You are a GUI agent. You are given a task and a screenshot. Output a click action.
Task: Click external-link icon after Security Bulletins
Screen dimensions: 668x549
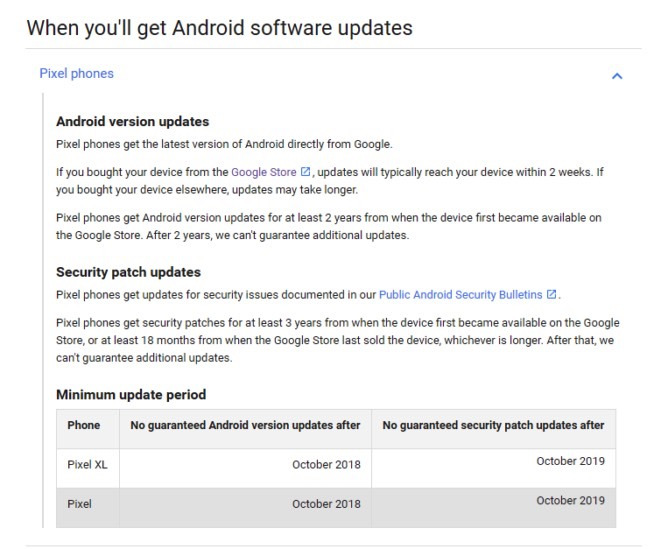551,295
